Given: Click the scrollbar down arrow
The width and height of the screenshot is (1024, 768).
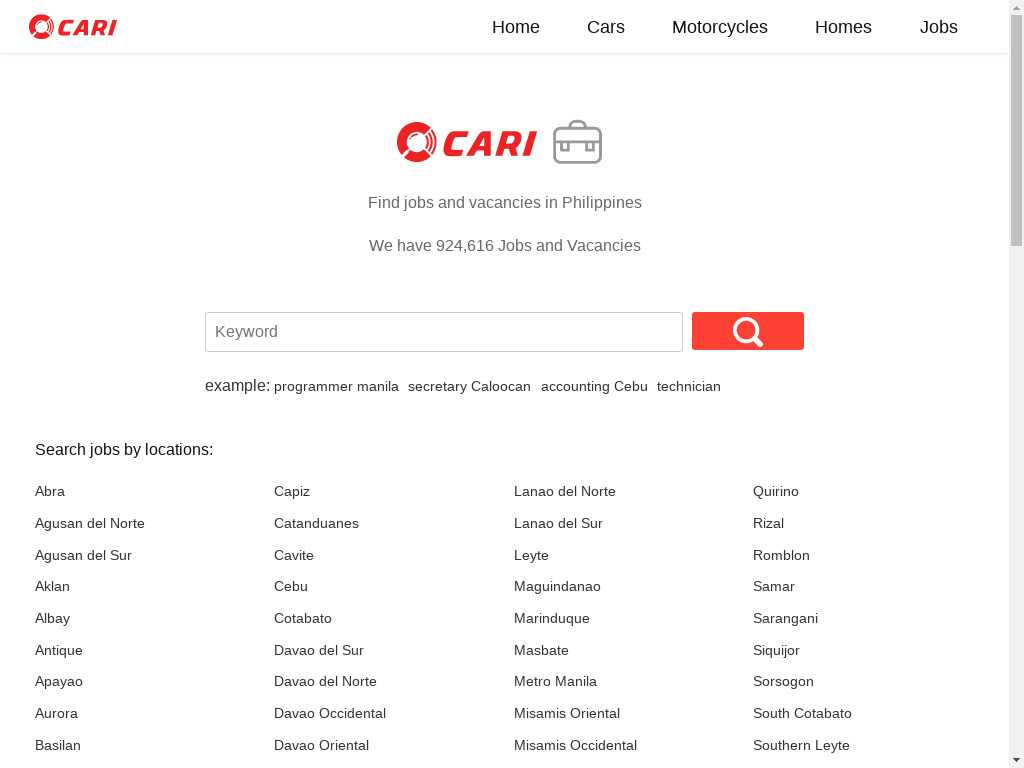Looking at the screenshot, I should tap(1016, 759).
